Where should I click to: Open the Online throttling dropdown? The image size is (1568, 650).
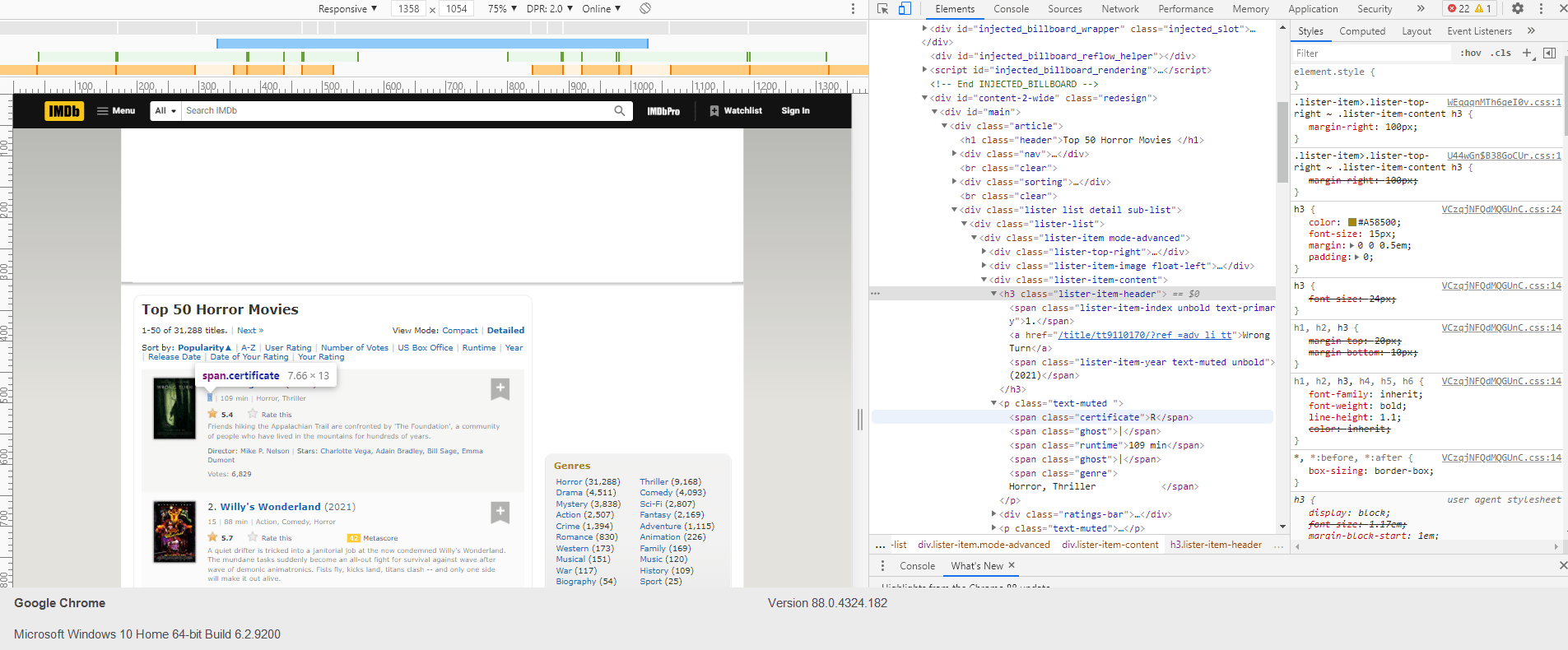602,9
